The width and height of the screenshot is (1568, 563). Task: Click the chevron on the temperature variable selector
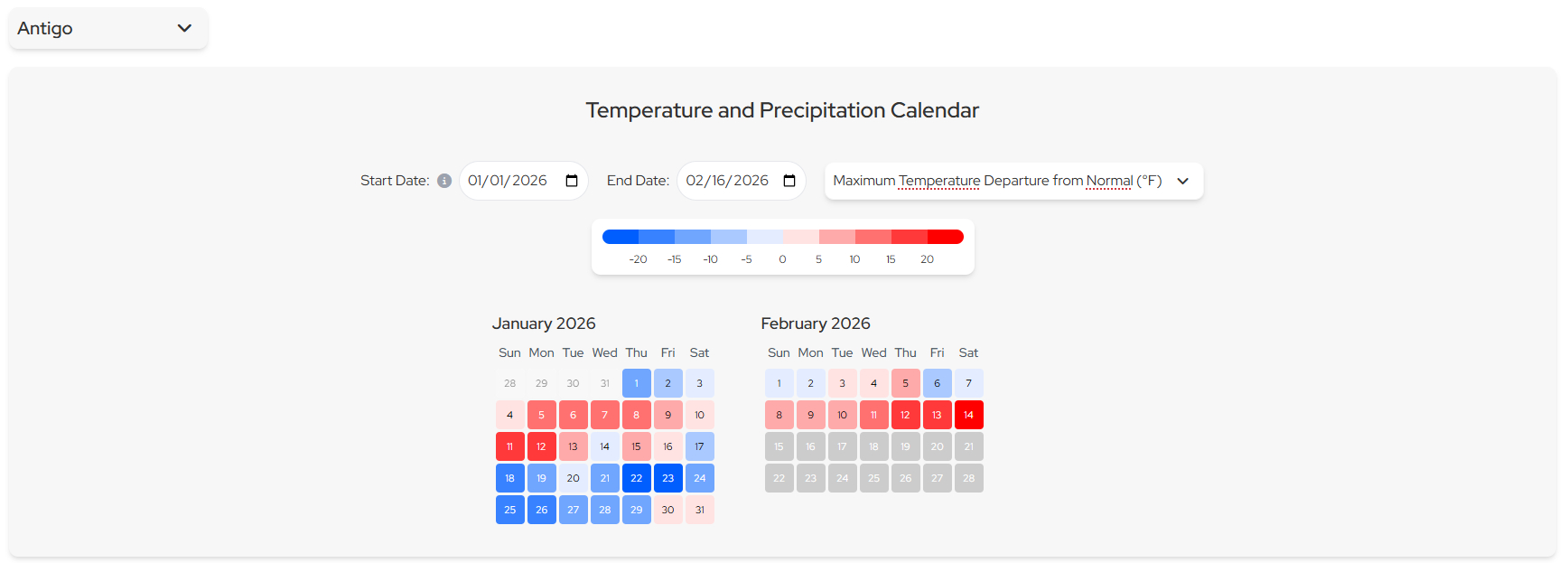[x=1183, y=181]
